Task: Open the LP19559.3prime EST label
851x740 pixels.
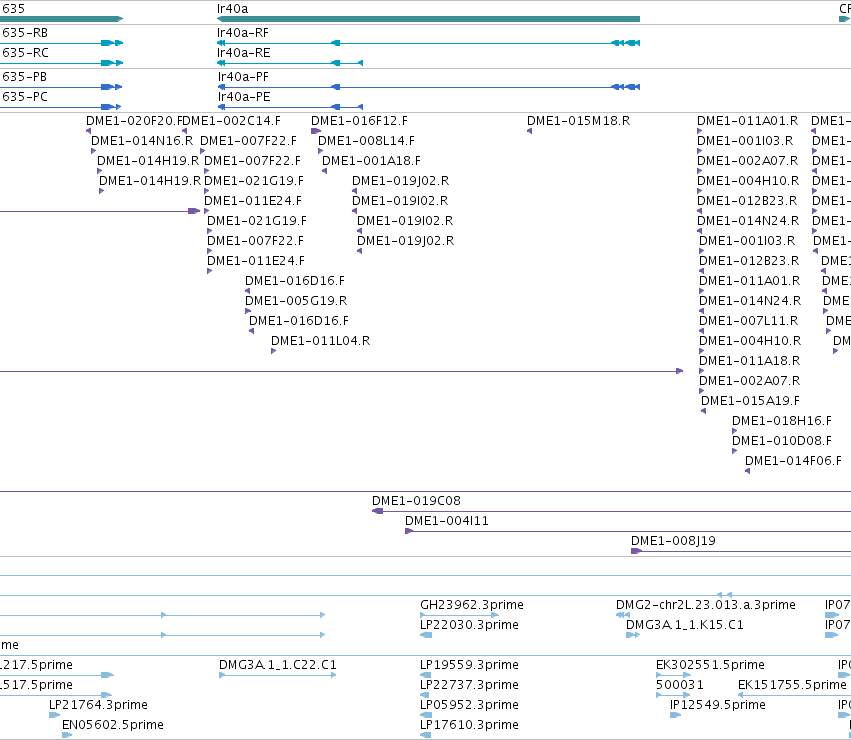Action: (x=469, y=665)
